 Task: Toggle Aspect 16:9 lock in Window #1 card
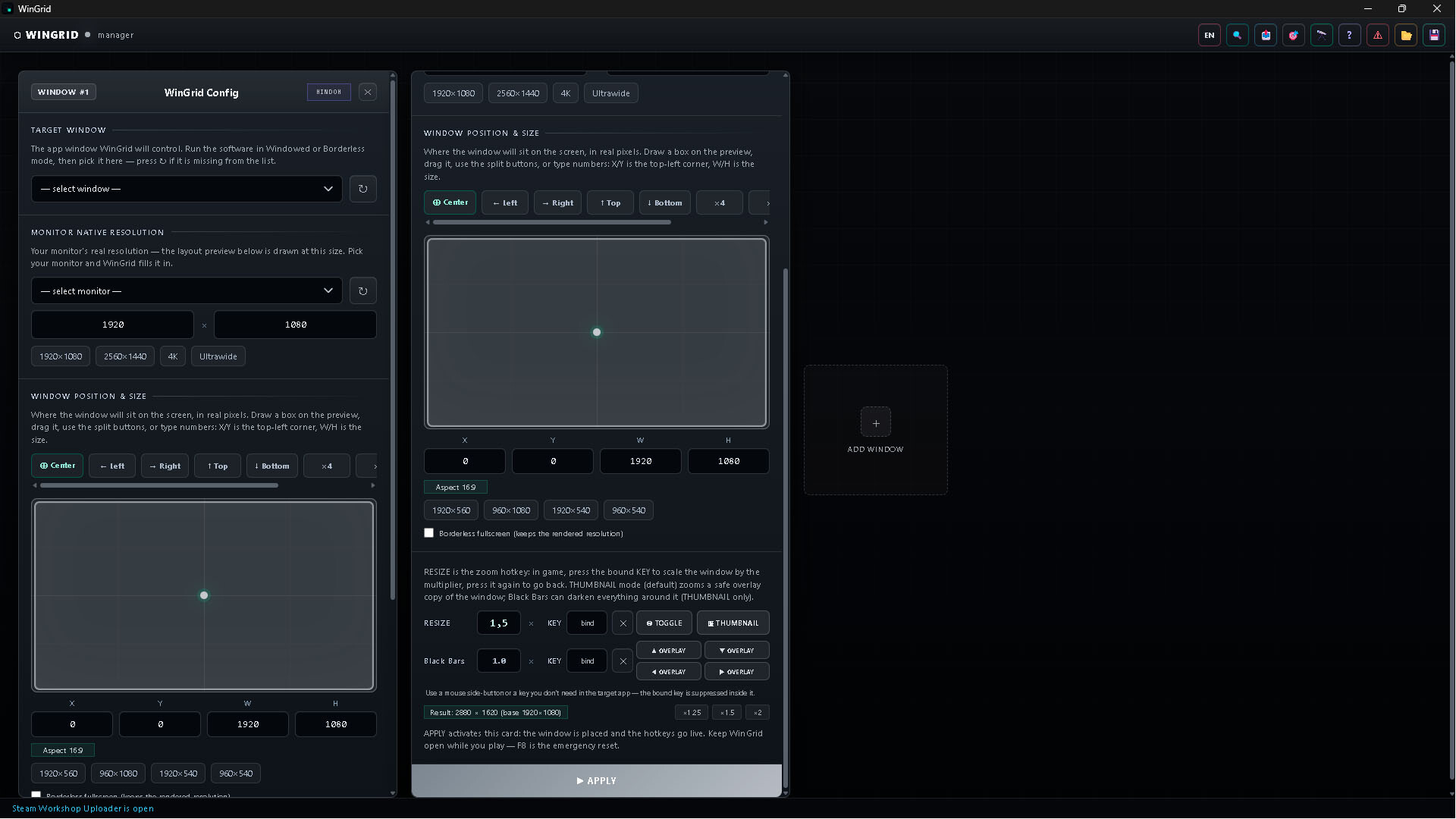[x=63, y=751]
